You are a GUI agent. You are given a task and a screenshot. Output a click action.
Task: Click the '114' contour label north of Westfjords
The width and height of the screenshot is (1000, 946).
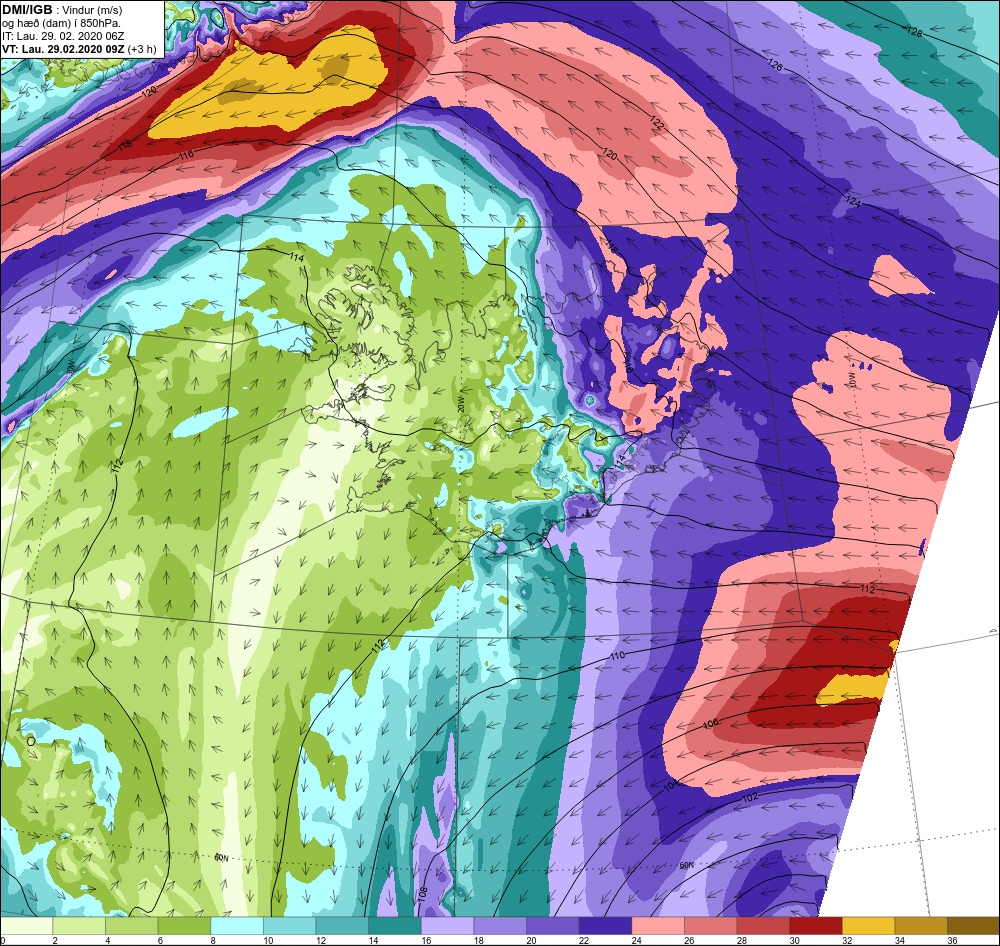(296, 257)
